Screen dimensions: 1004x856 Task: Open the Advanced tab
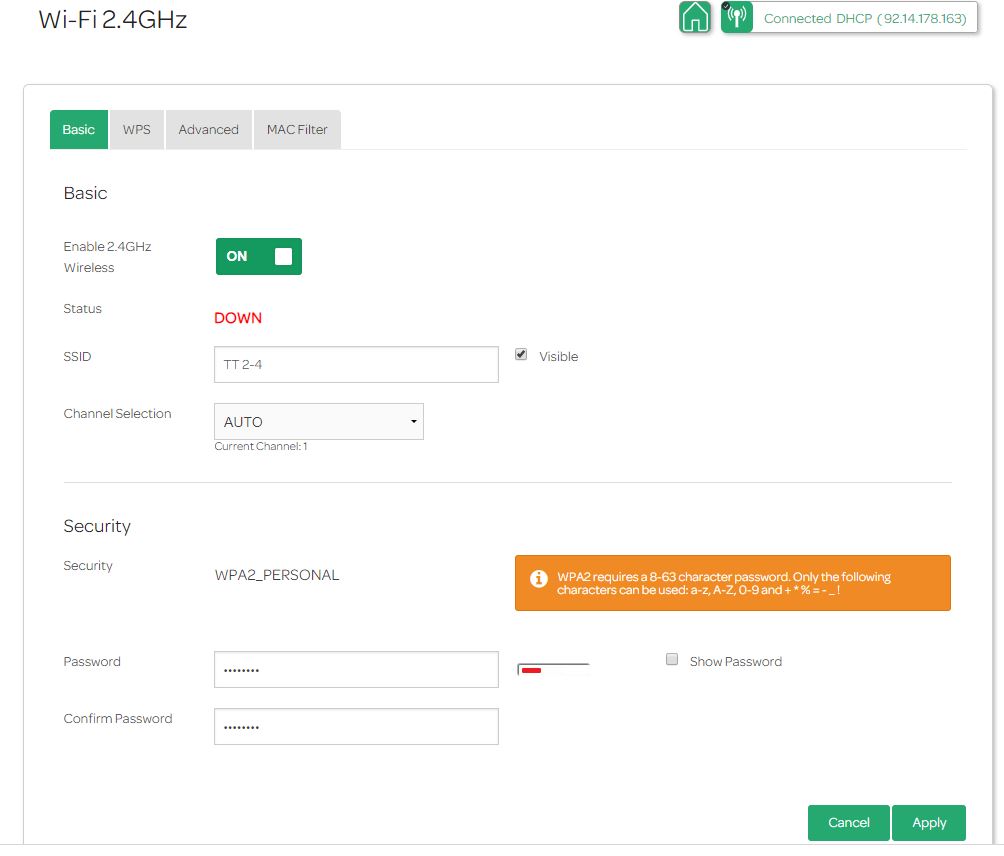click(x=208, y=130)
